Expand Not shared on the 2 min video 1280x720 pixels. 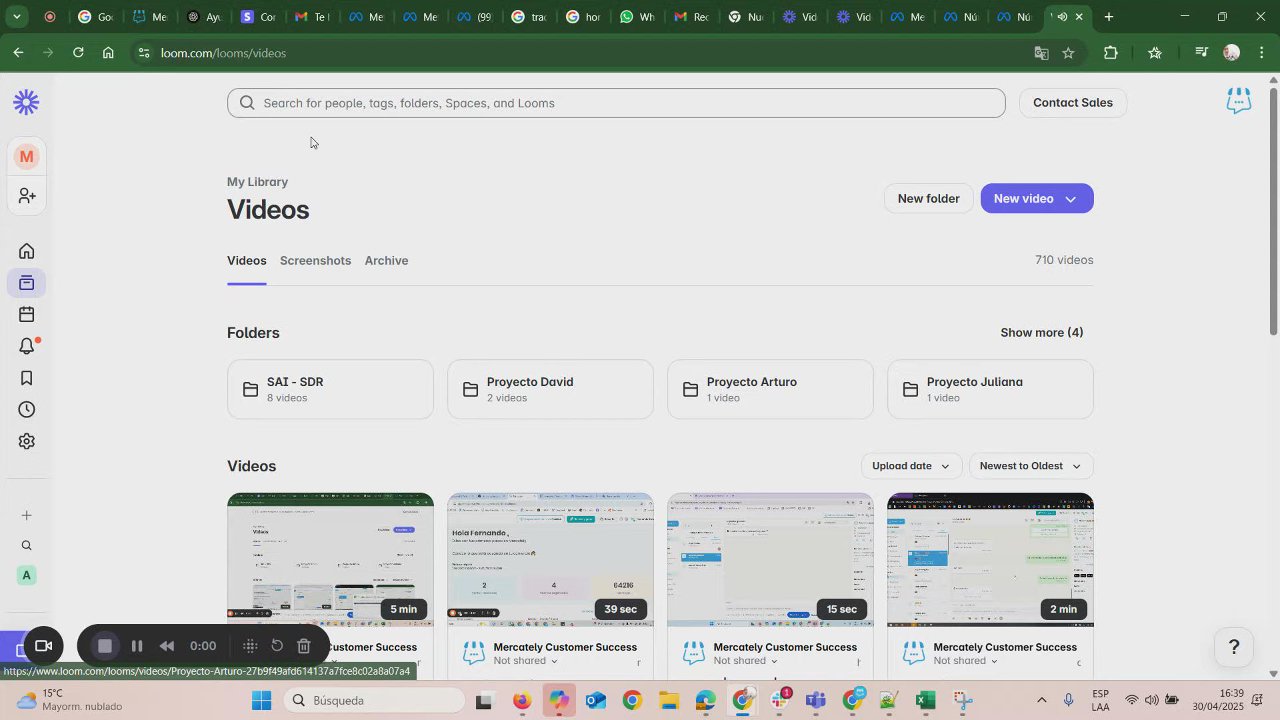coord(965,661)
